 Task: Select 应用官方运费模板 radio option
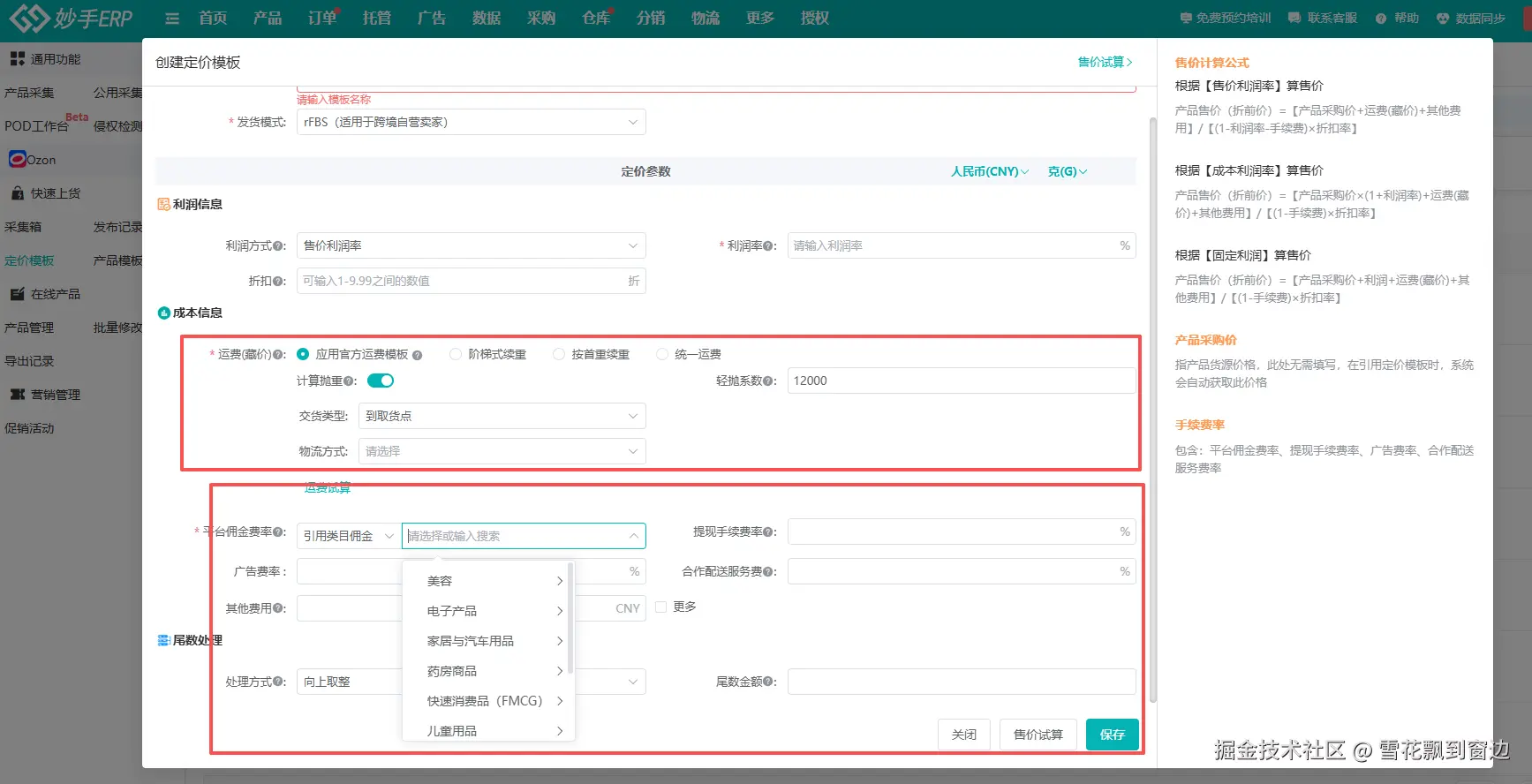303,354
